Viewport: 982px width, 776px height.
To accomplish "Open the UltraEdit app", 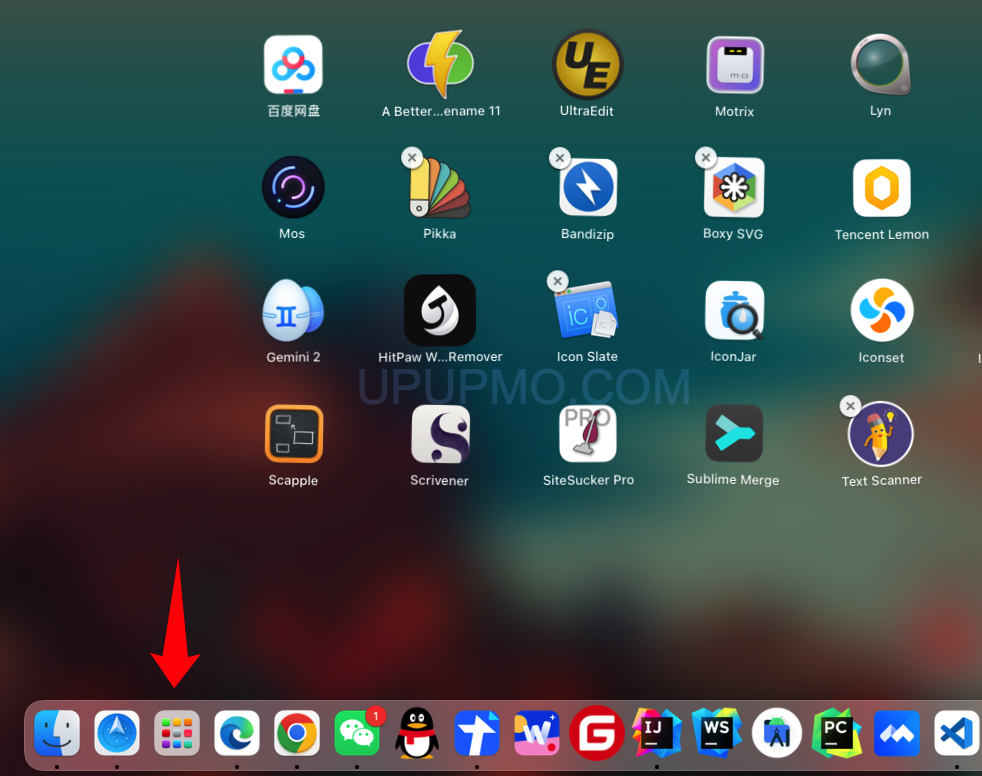I will (x=587, y=65).
